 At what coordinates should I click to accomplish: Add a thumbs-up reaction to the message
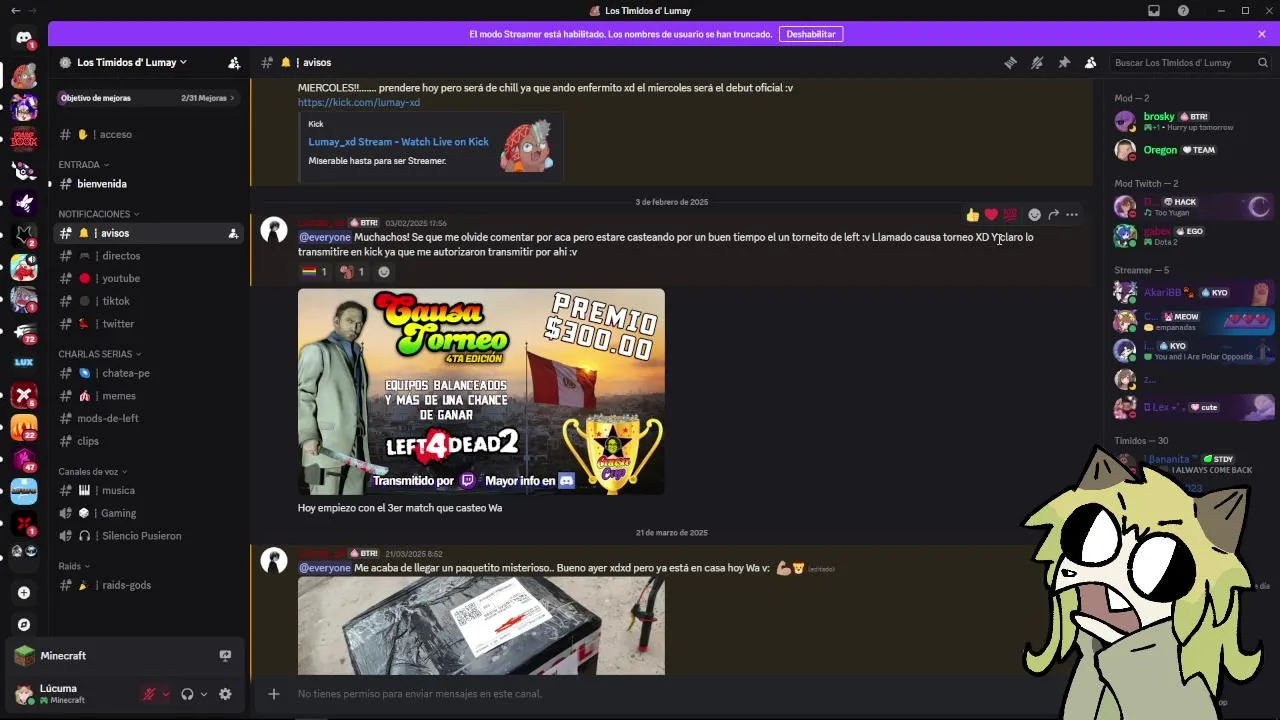tap(972, 214)
